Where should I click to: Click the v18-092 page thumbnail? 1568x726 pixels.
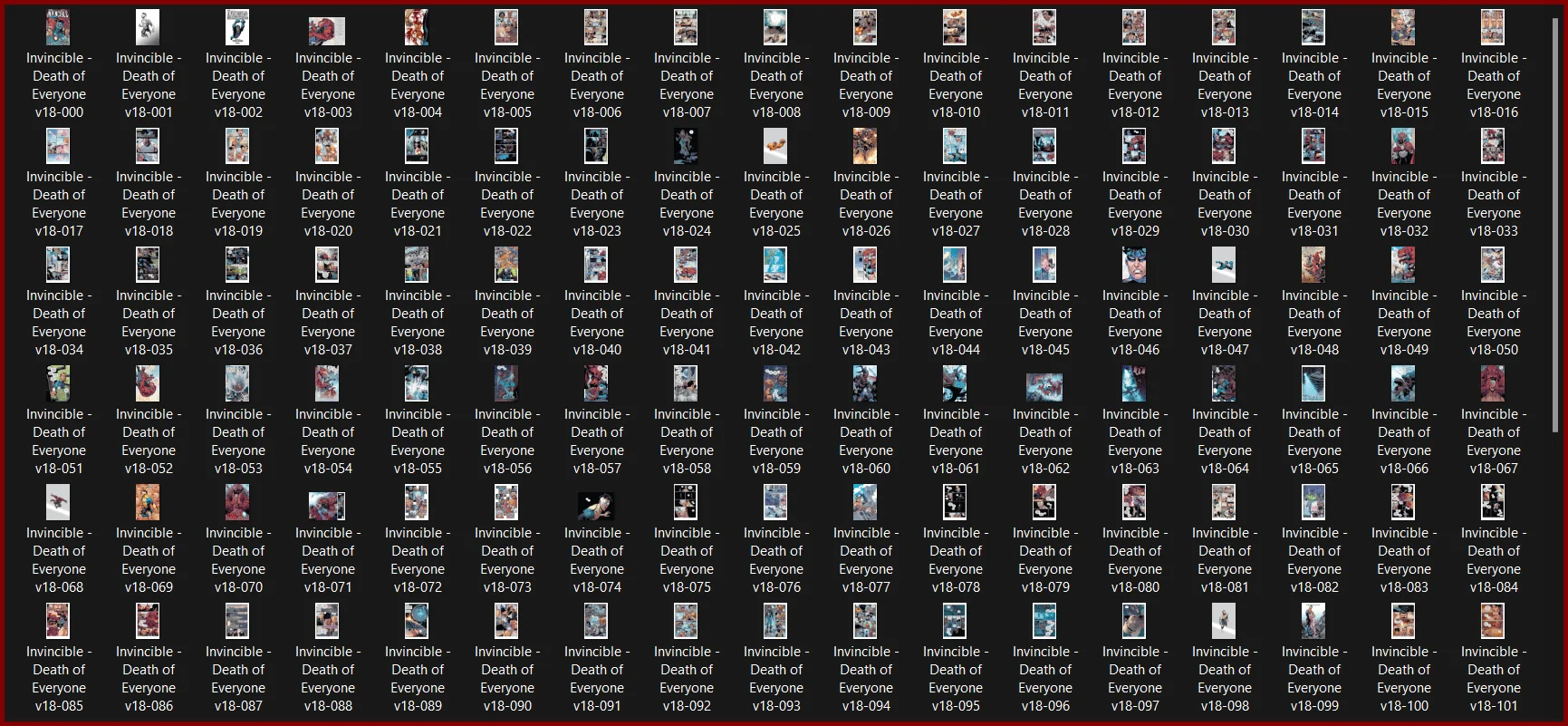click(x=686, y=621)
